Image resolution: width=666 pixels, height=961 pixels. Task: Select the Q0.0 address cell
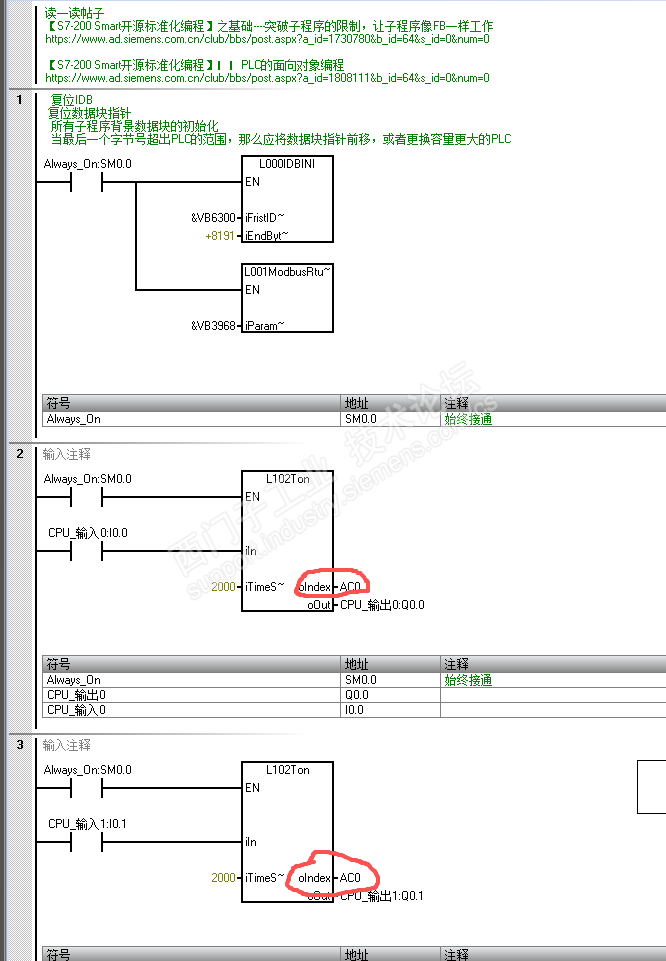390,694
